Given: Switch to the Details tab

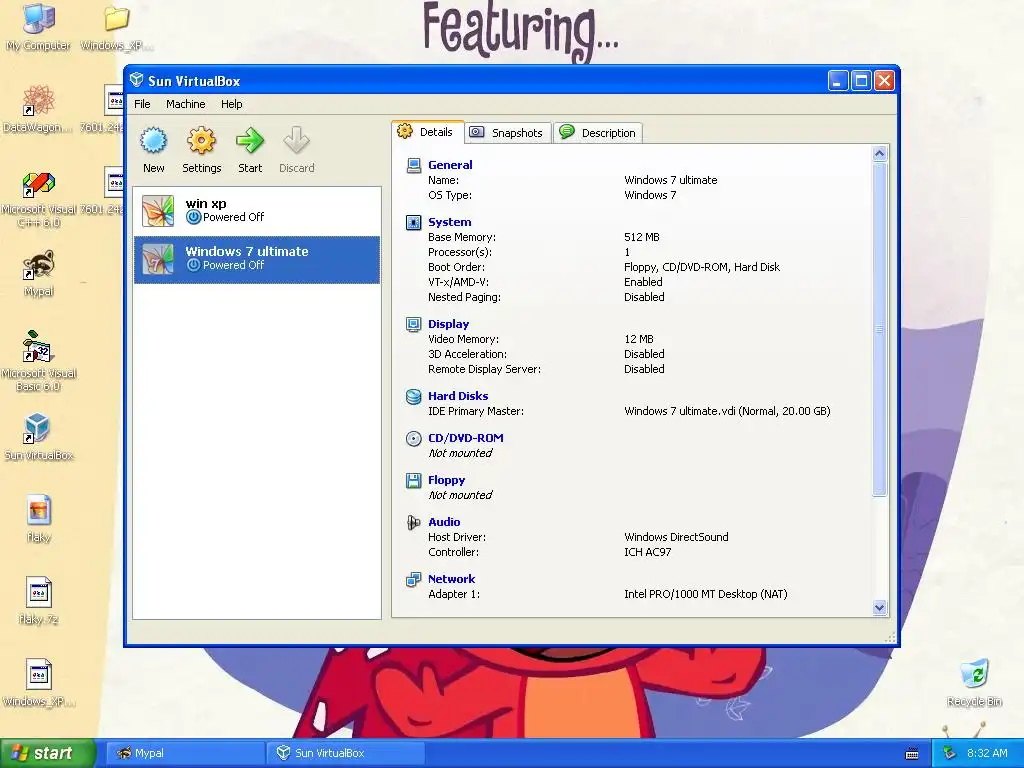Looking at the screenshot, I should coord(428,132).
